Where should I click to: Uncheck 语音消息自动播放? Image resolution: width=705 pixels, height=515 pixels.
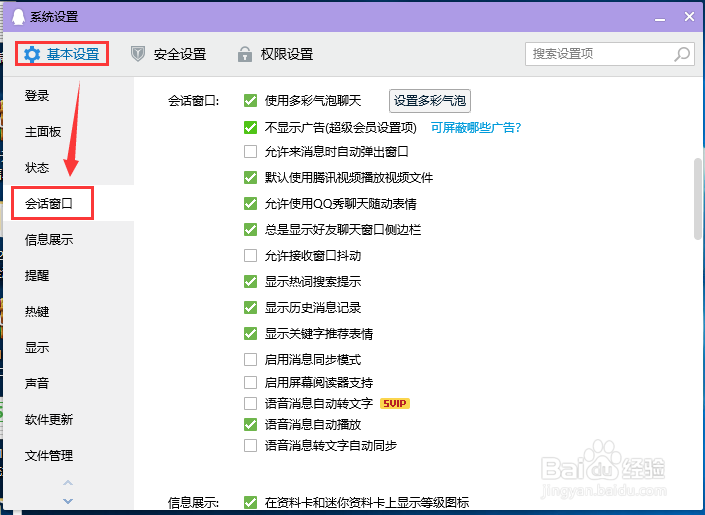point(250,424)
